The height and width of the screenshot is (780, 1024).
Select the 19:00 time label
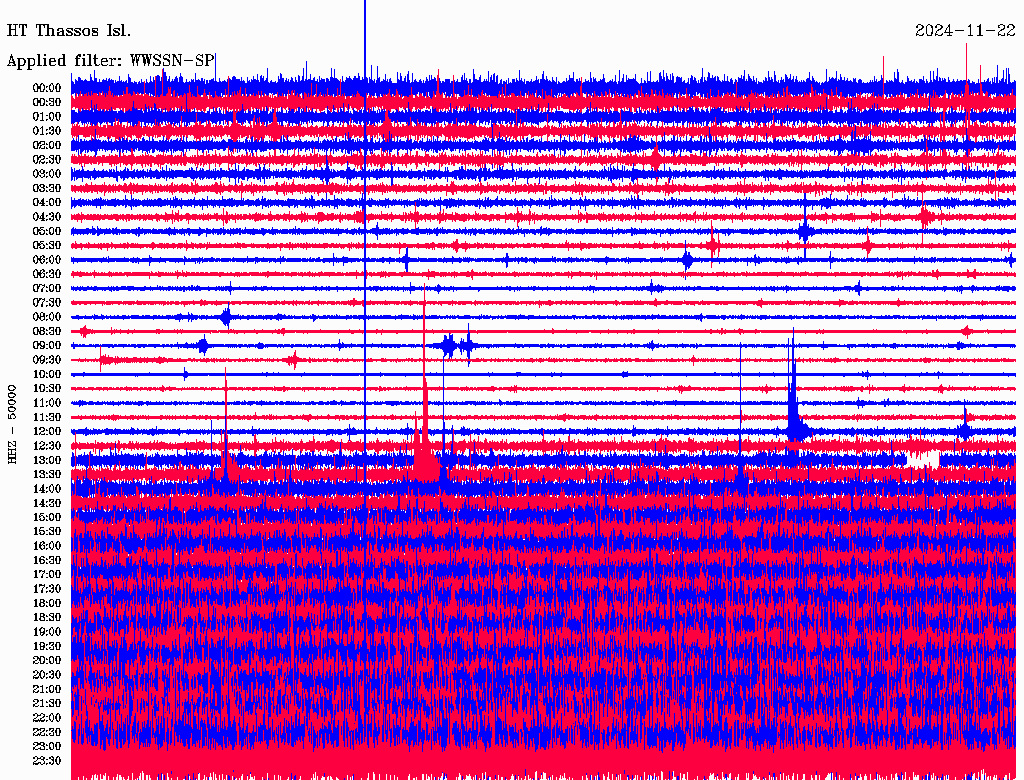coord(47,632)
